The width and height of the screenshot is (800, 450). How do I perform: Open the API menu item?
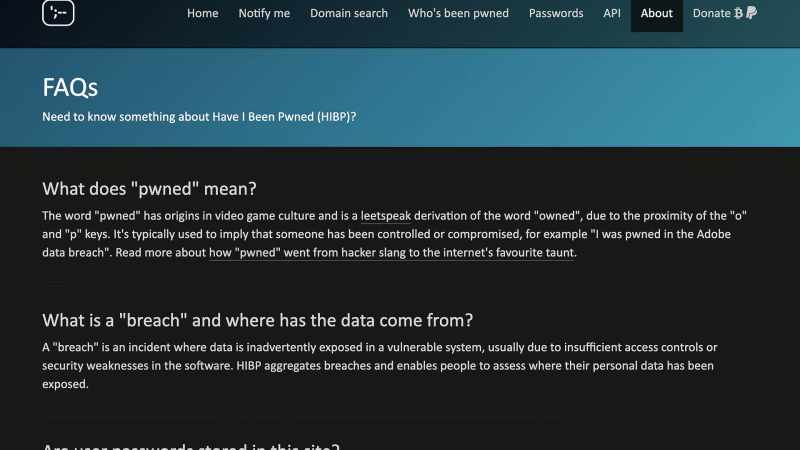point(612,13)
